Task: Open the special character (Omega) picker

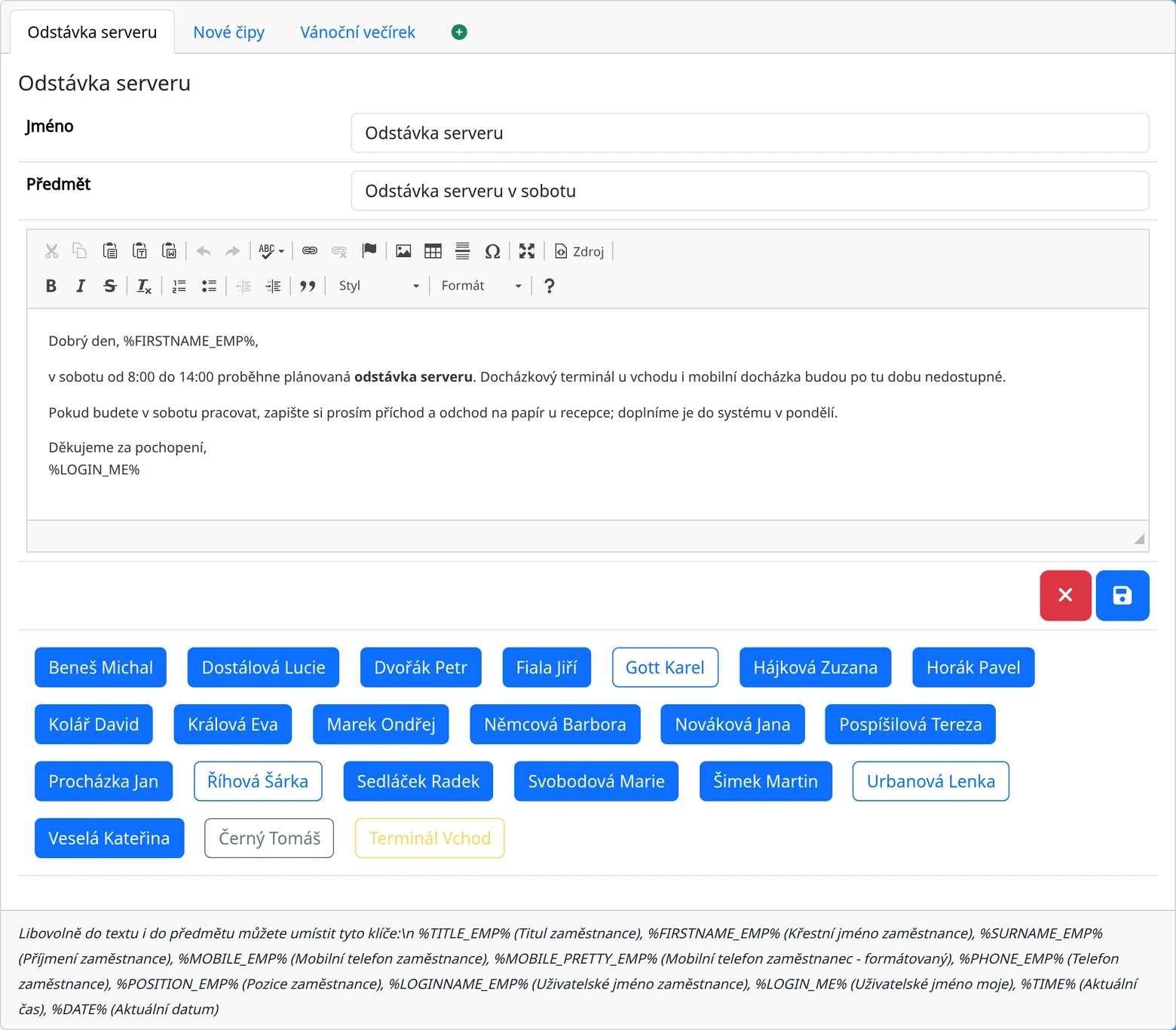Action: (x=492, y=251)
